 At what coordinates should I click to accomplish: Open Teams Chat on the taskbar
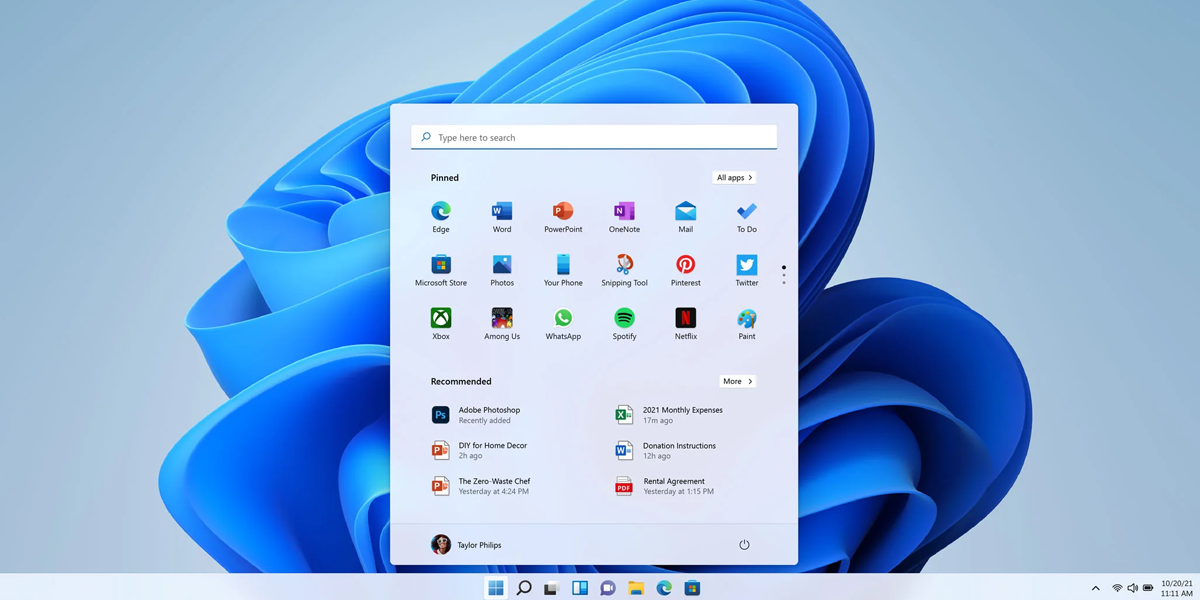[x=607, y=588]
